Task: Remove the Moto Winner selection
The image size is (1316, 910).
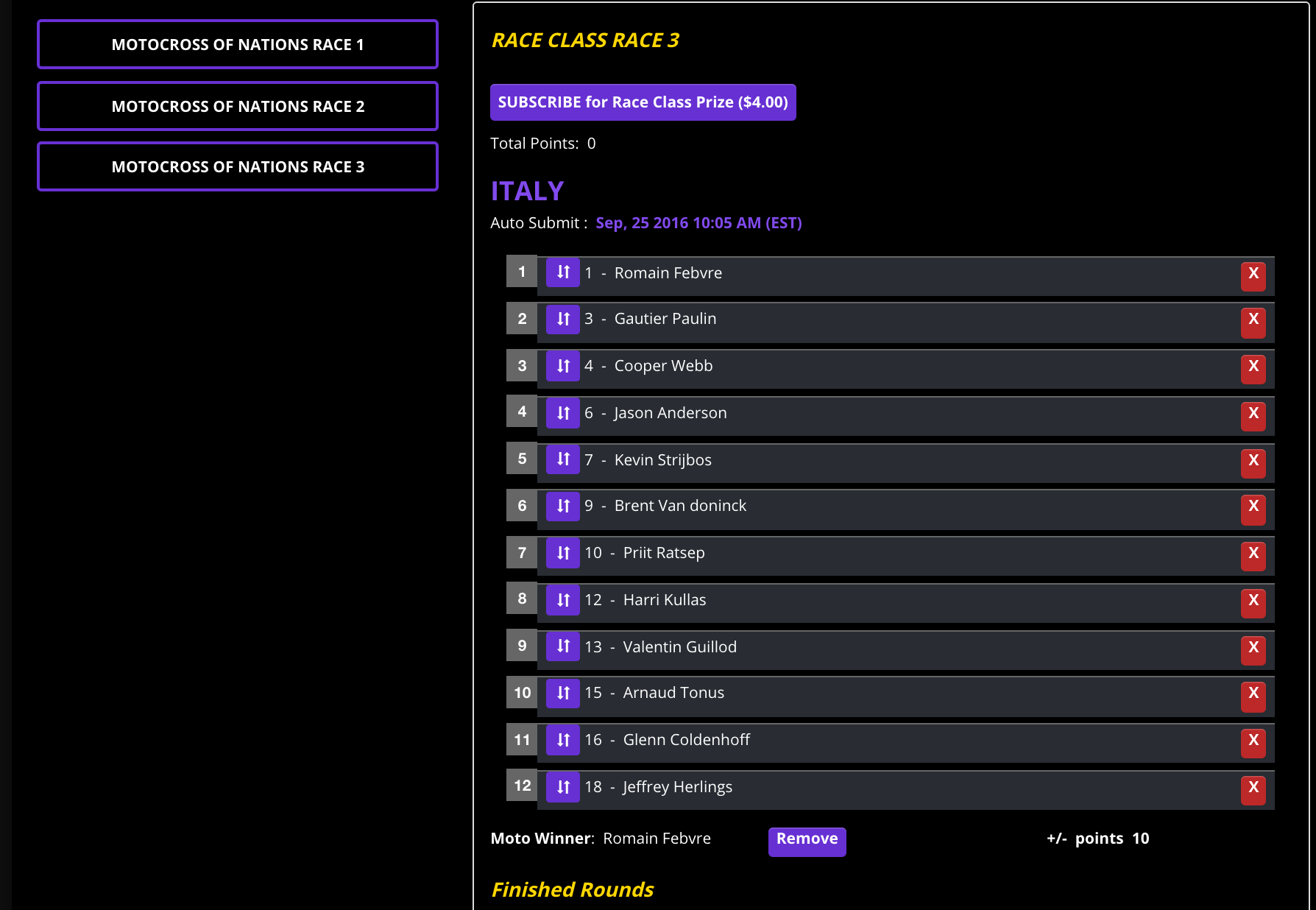Action: click(x=807, y=840)
